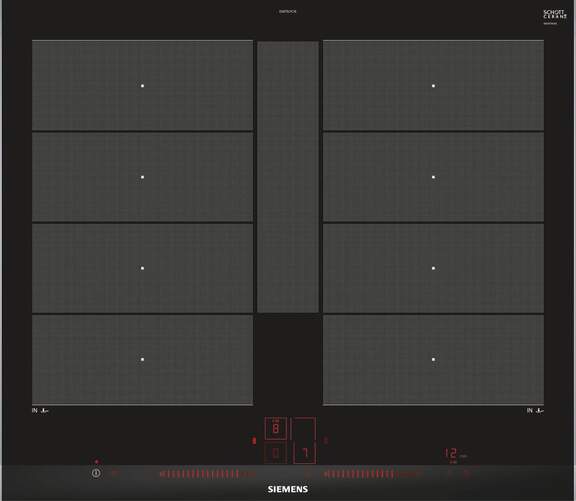The width and height of the screenshot is (576, 501).
Task: Select the rear-left zone display showing 8
Action: click(x=276, y=428)
